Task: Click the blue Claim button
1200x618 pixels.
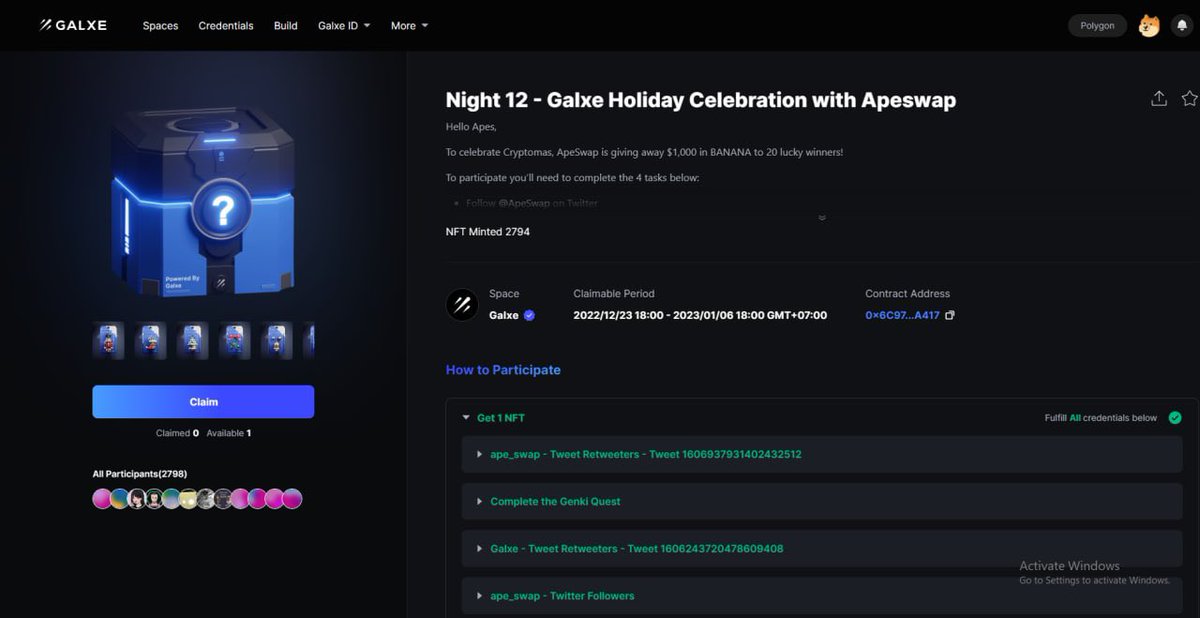Action: click(203, 402)
